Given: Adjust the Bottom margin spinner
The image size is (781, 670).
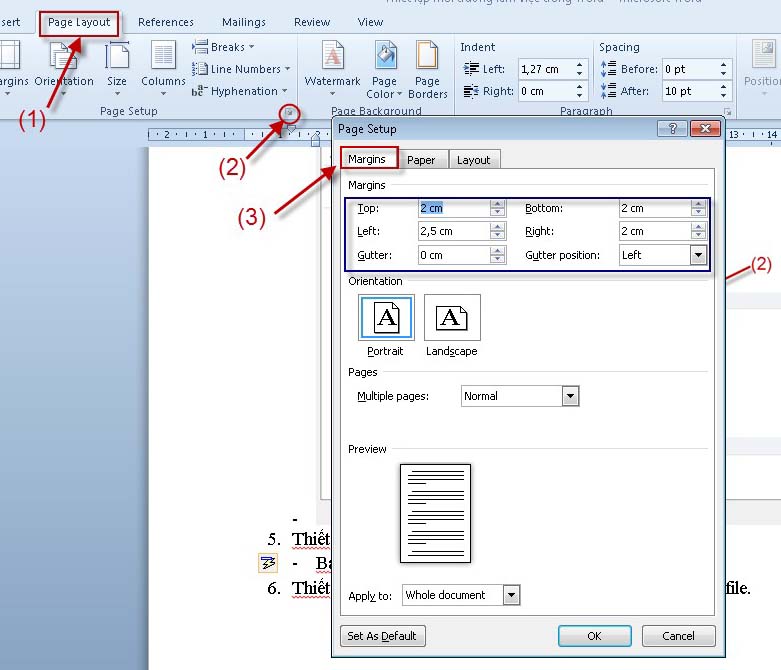Looking at the screenshot, I should (698, 208).
